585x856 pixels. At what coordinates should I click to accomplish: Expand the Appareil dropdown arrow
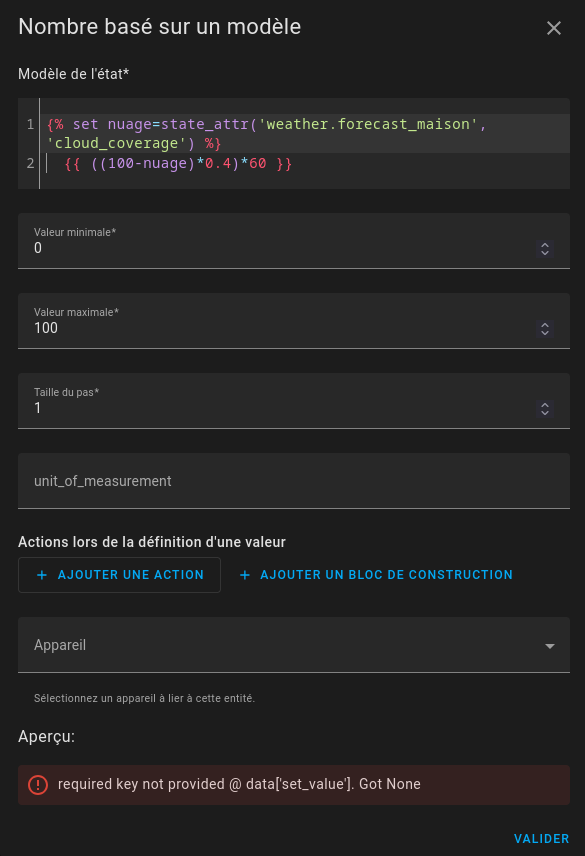(x=550, y=646)
